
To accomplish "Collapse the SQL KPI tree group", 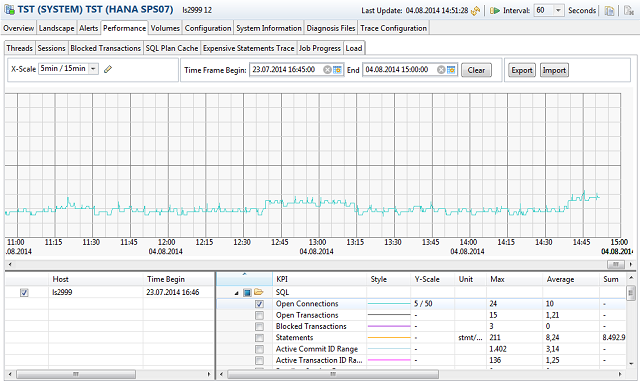I will [236, 293].
